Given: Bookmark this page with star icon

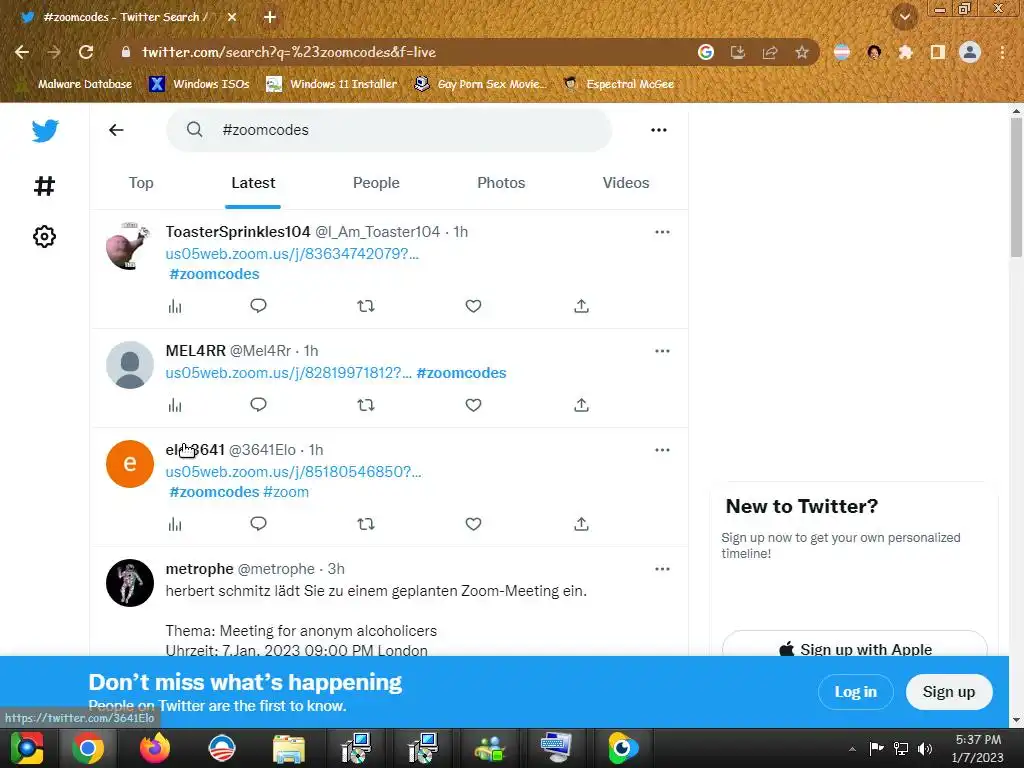Looking at the screenshot, I should click(x=802, y=52).
